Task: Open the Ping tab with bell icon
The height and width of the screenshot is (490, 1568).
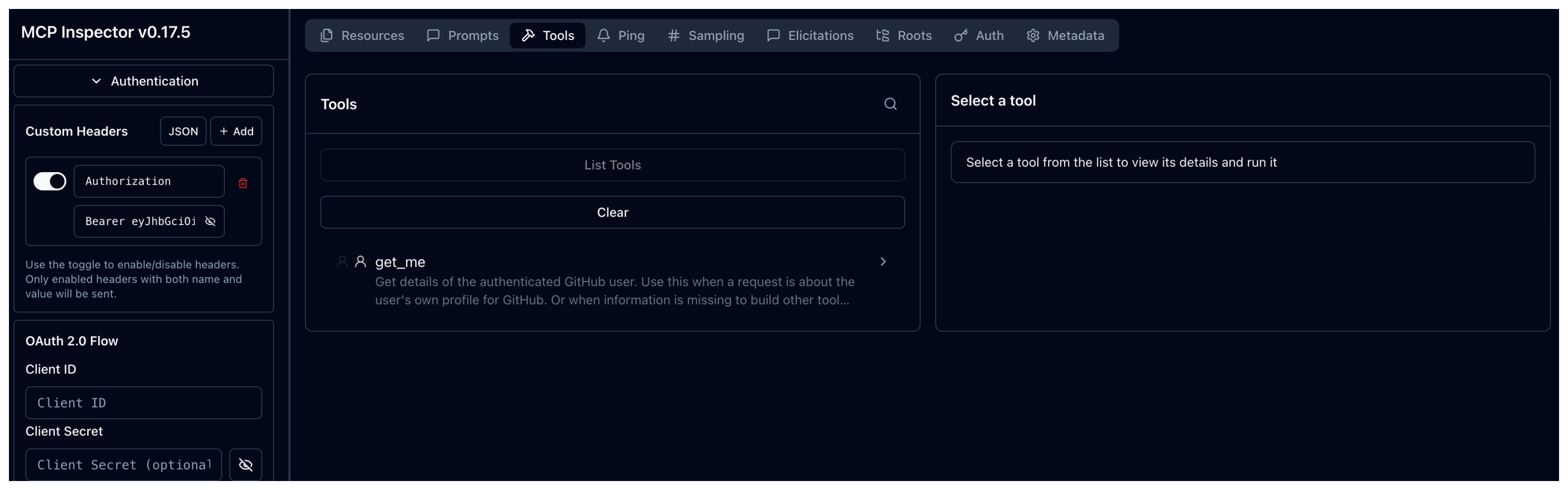Action: 620,35
